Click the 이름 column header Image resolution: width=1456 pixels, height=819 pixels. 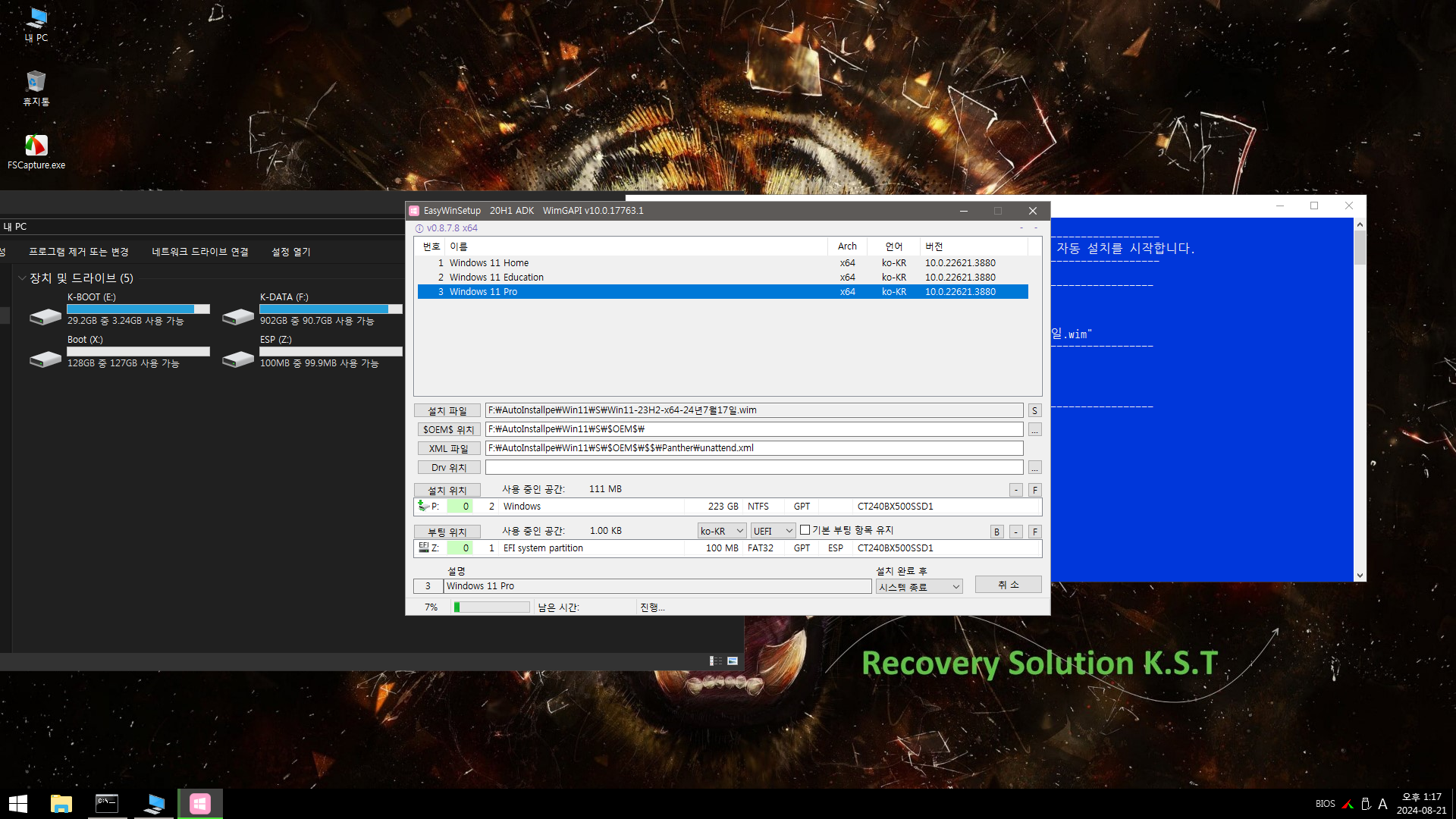636,246
